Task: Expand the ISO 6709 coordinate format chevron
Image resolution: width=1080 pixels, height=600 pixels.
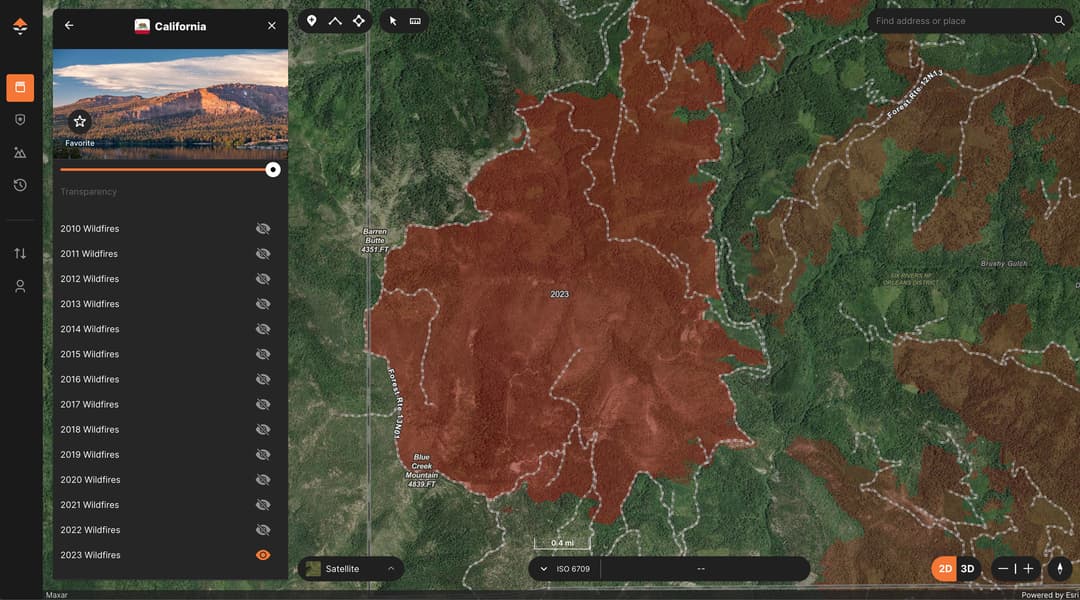Action: pos(543,569)
